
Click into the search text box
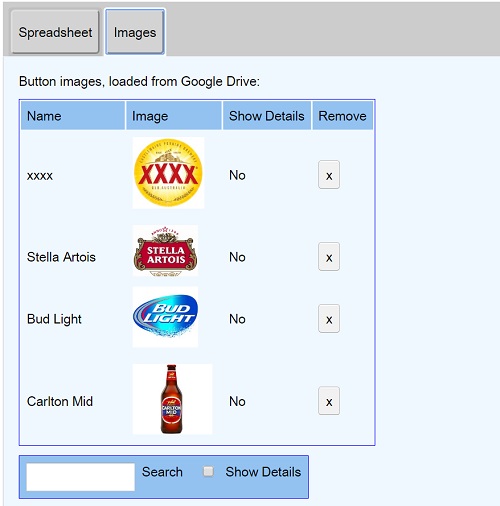tap(81, 477)
